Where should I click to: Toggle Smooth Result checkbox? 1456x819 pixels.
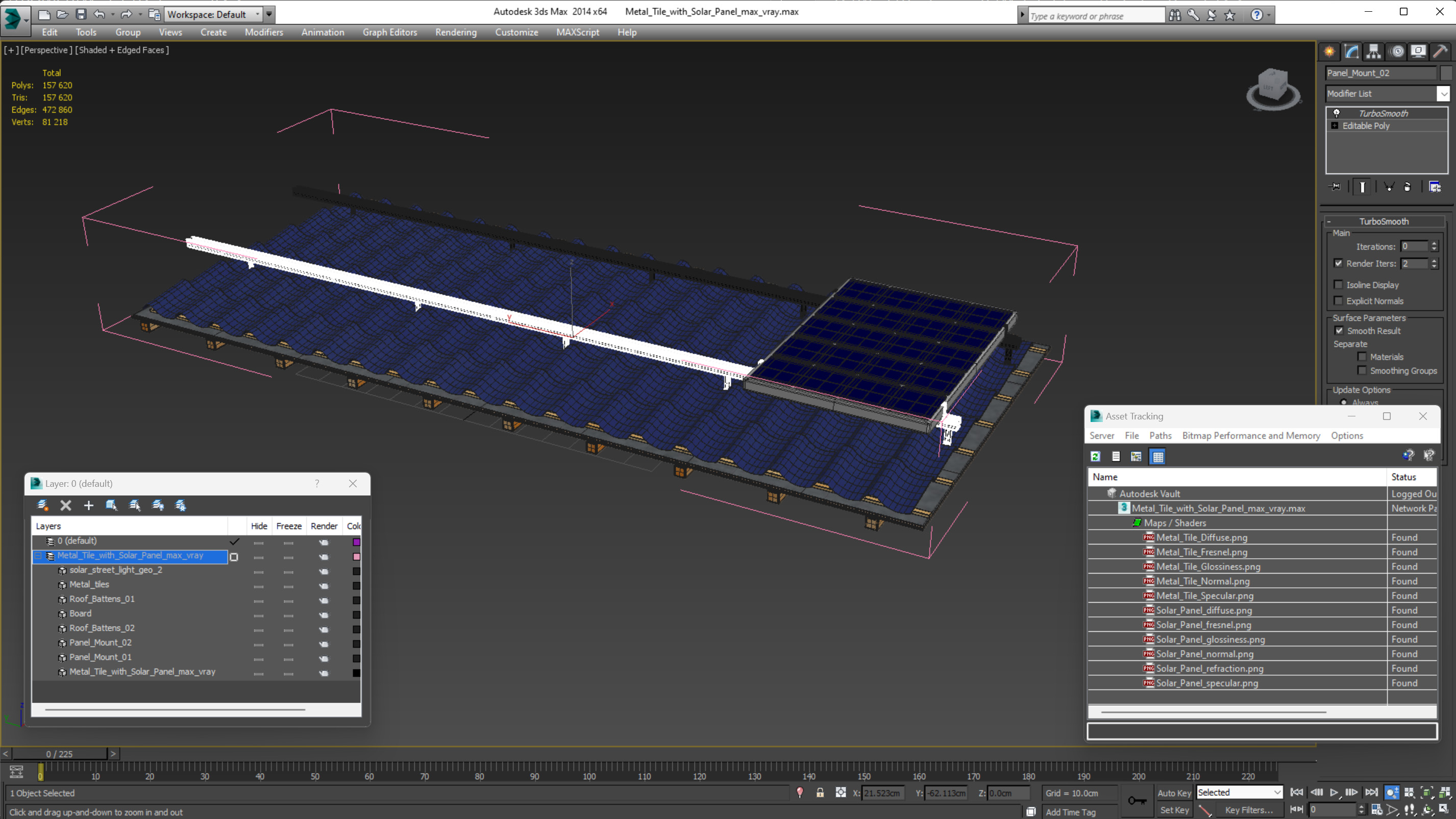click(1339, 331)
